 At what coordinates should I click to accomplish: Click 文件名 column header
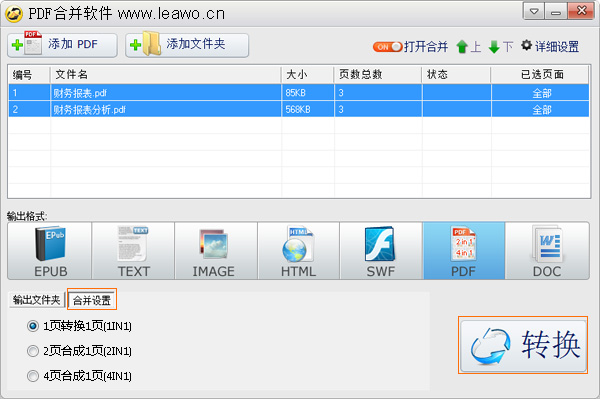pyautogui.click(x=166, y=74)
